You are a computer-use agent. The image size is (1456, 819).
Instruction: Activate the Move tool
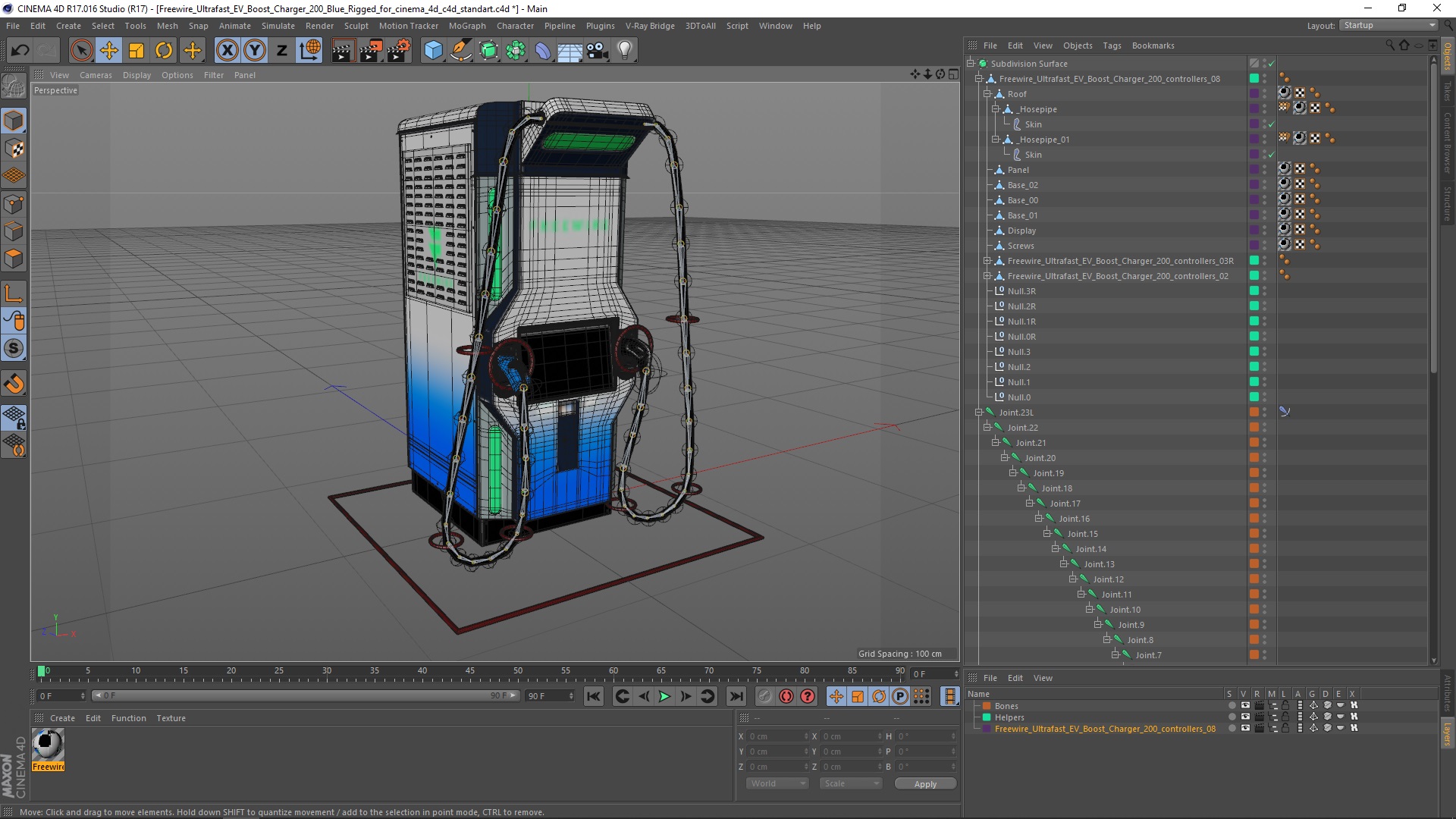pyautogui.click(x=109, y=51)
